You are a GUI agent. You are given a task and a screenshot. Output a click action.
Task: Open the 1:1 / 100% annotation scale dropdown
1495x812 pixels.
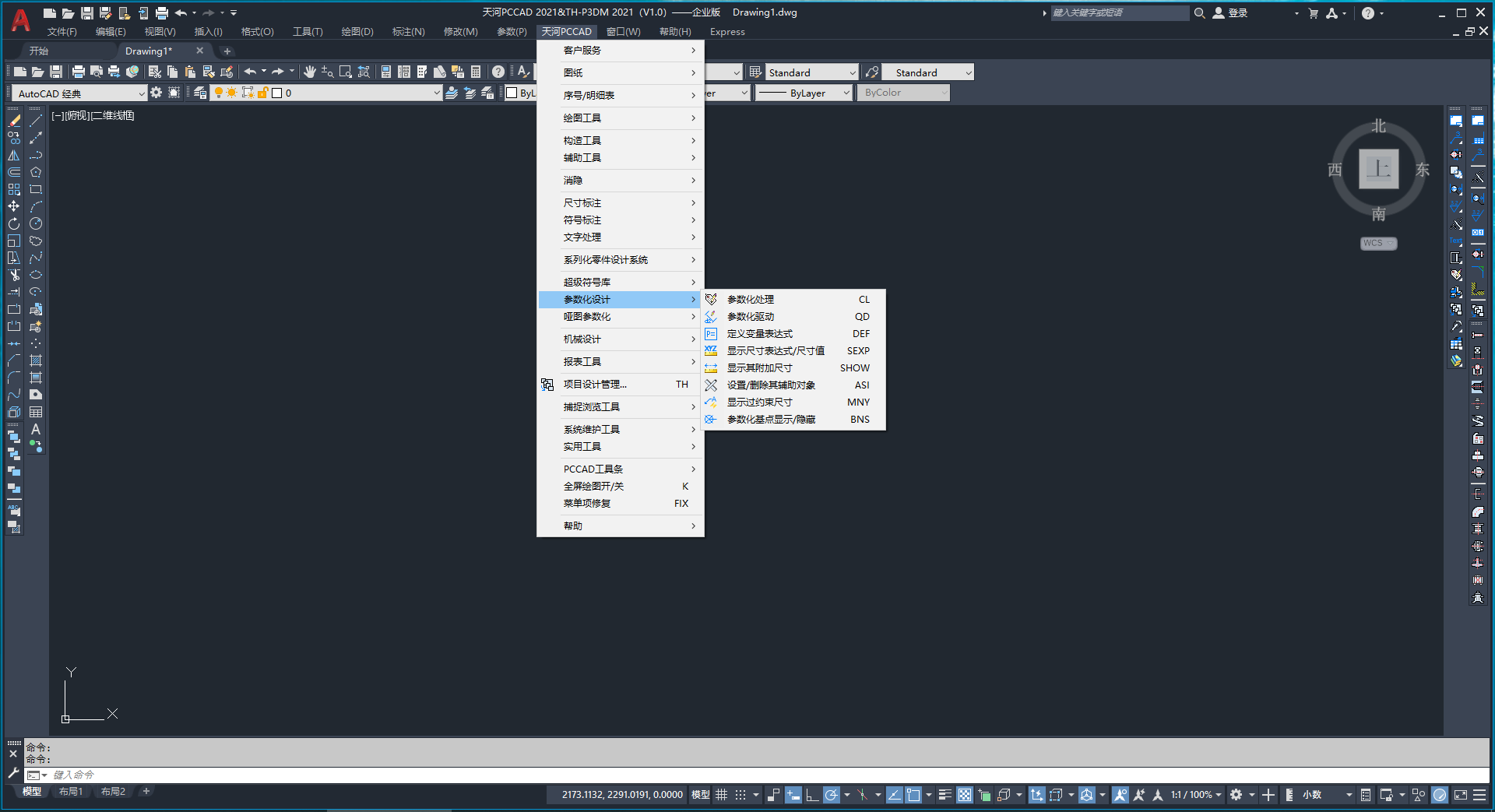click(1197, 795)
